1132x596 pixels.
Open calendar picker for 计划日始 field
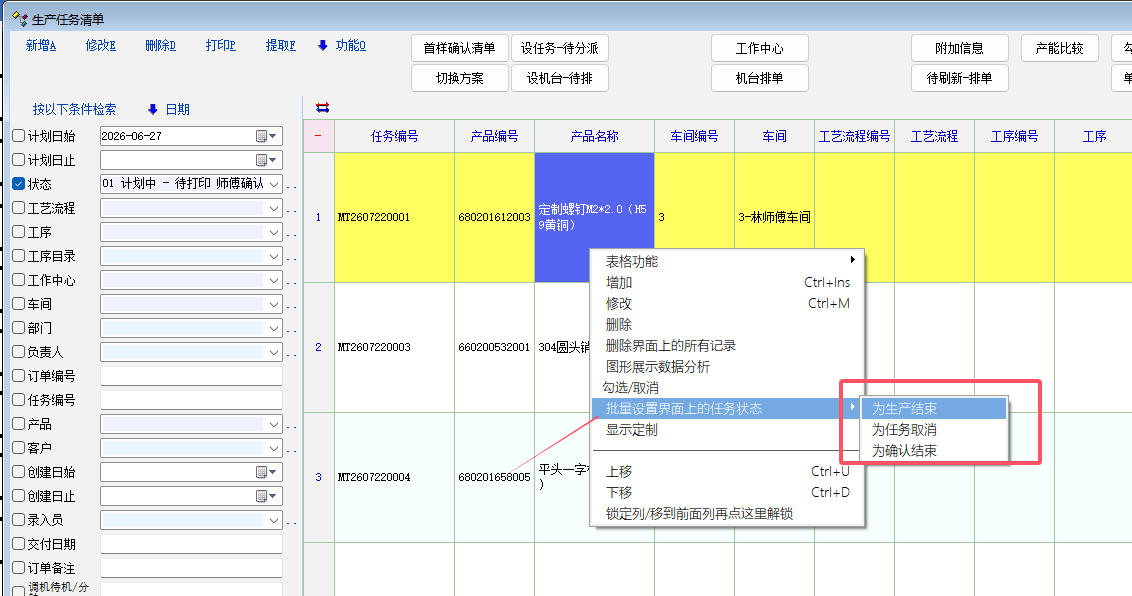click(266, 136)
